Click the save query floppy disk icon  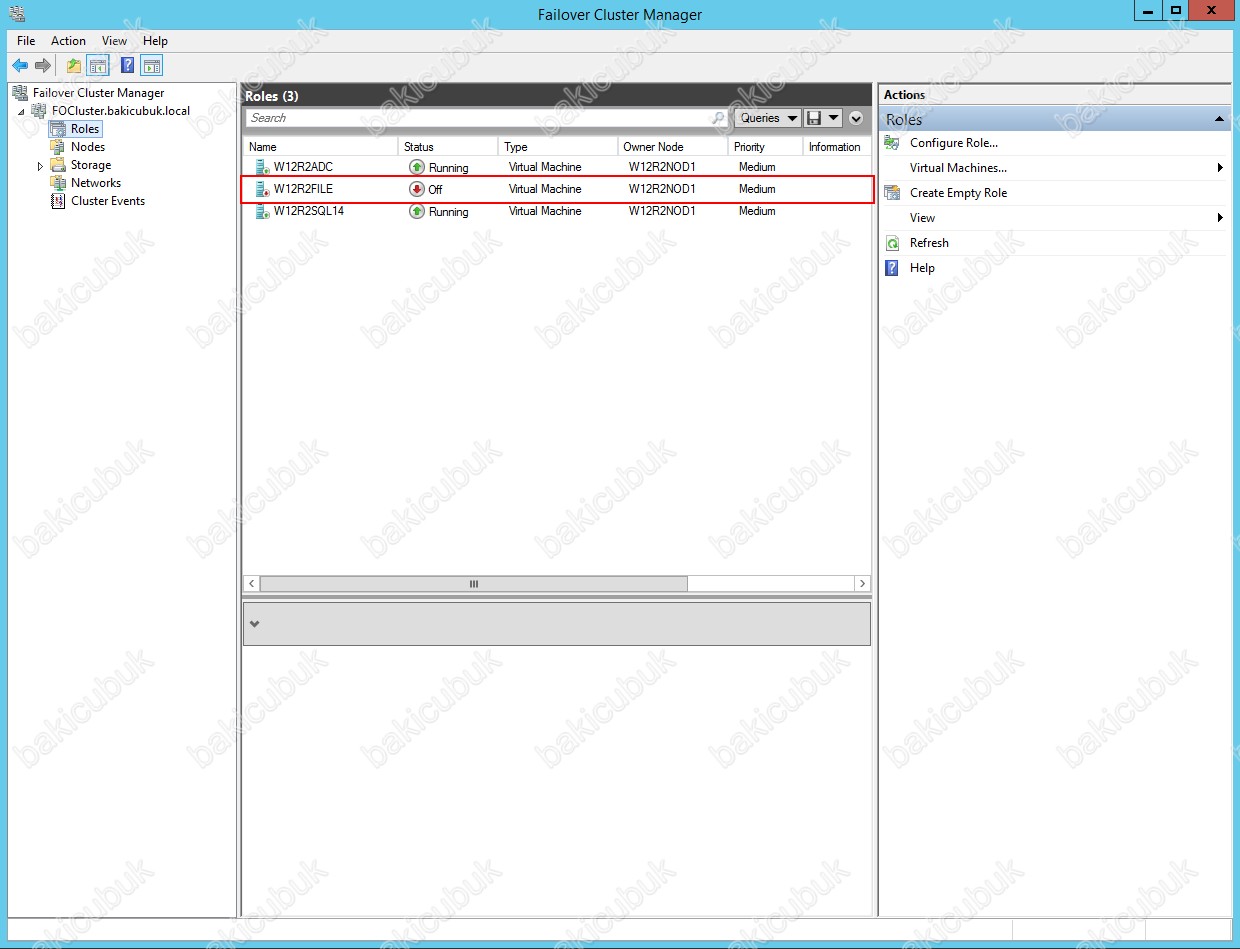(814, 118)
